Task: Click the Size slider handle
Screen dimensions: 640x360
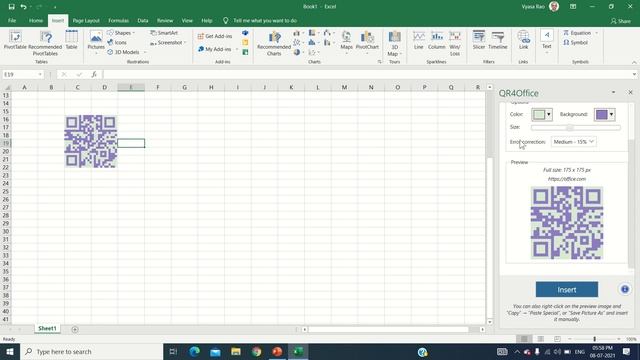Action: (570, 127)
